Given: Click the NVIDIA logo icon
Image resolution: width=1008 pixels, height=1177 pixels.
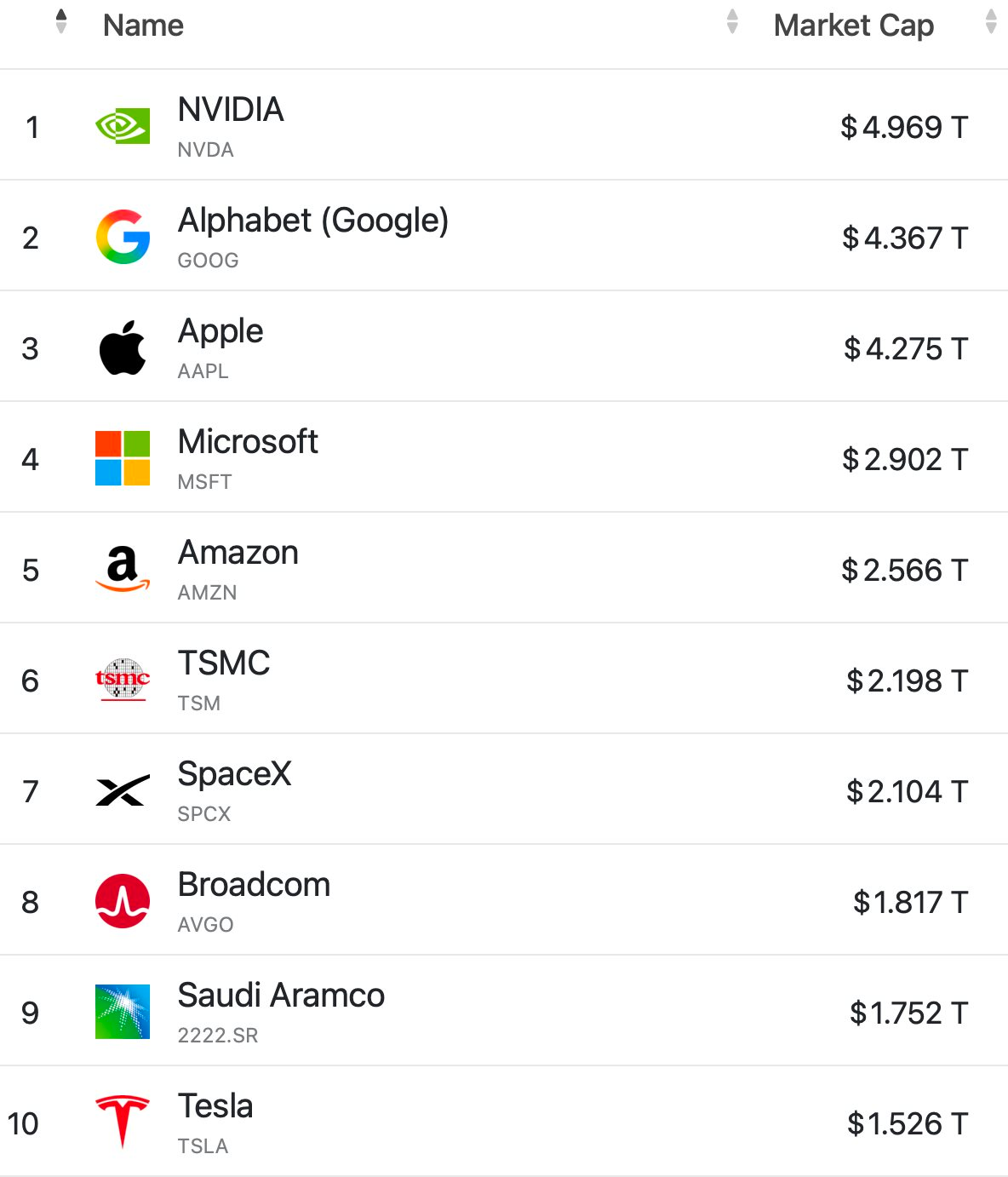Looking at the screenshot, I should coord(123,126).
